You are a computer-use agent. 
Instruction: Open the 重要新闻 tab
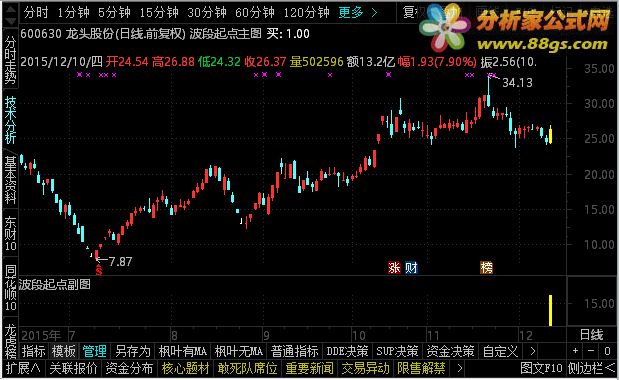coord(310,368)
